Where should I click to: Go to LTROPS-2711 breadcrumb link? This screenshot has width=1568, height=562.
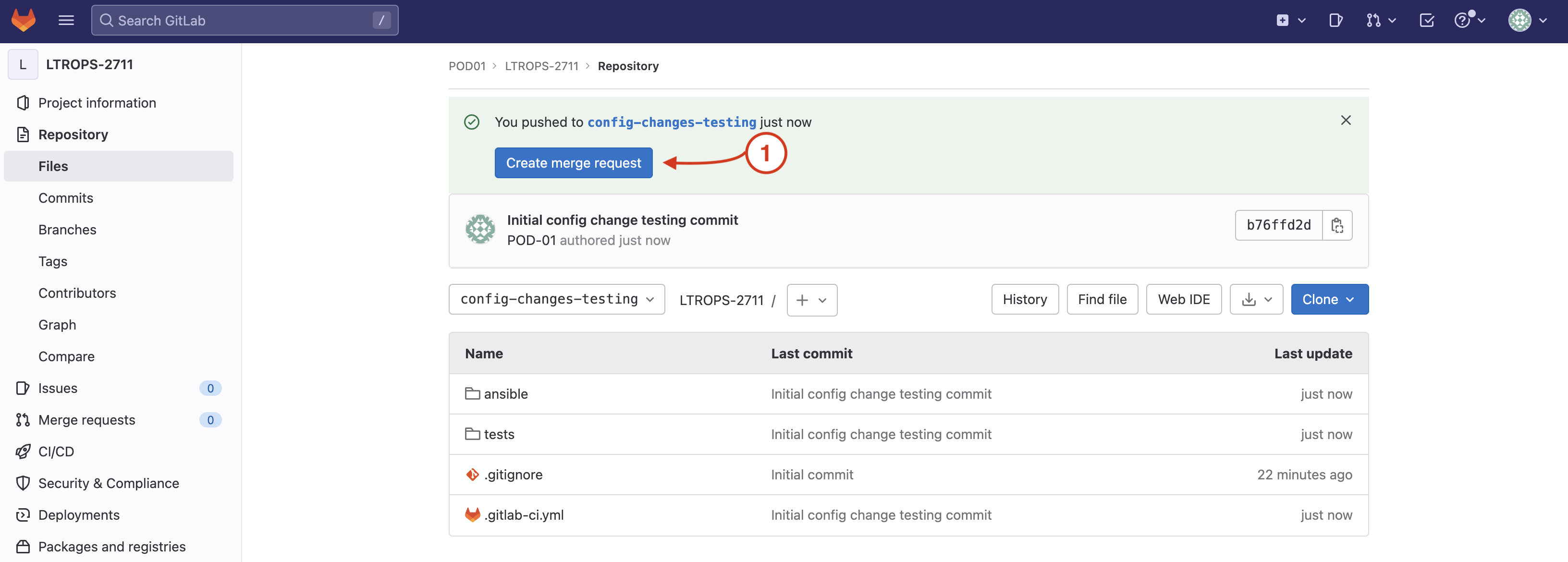tap(541, 66)
